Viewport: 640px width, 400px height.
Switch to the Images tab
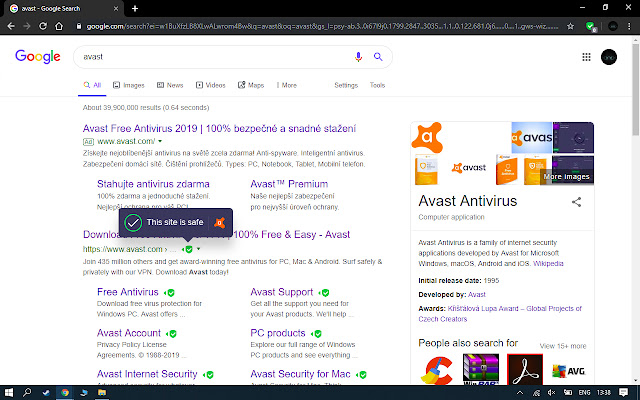129,85
